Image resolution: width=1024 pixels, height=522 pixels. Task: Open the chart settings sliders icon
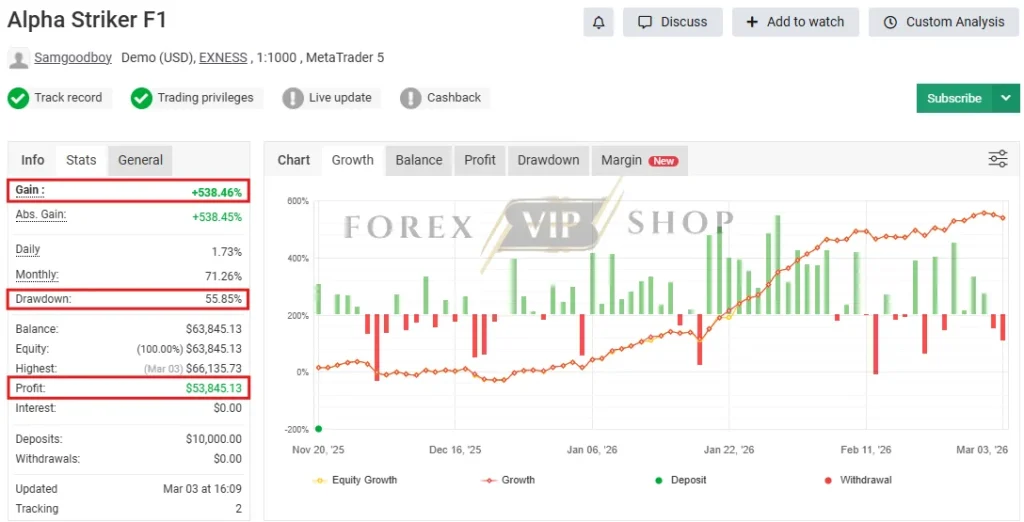tap(998, 159)
